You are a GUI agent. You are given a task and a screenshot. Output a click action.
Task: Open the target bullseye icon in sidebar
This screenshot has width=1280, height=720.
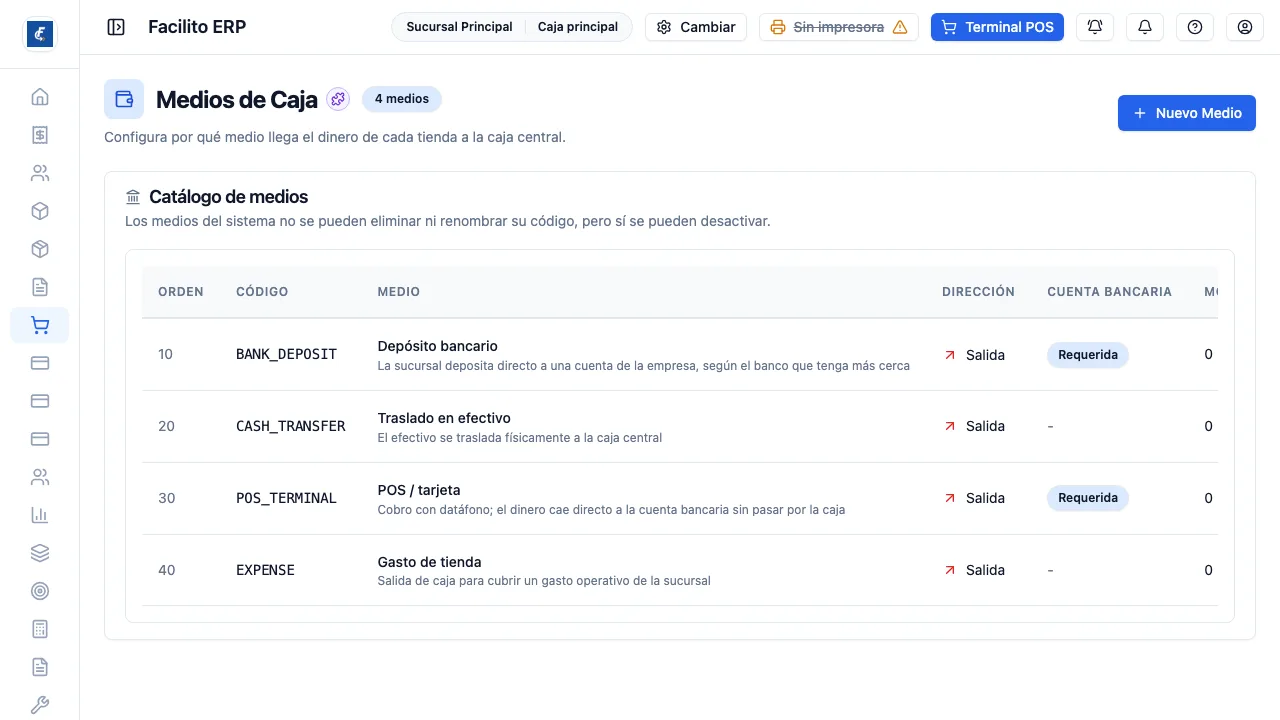click(x=40, y=591)
